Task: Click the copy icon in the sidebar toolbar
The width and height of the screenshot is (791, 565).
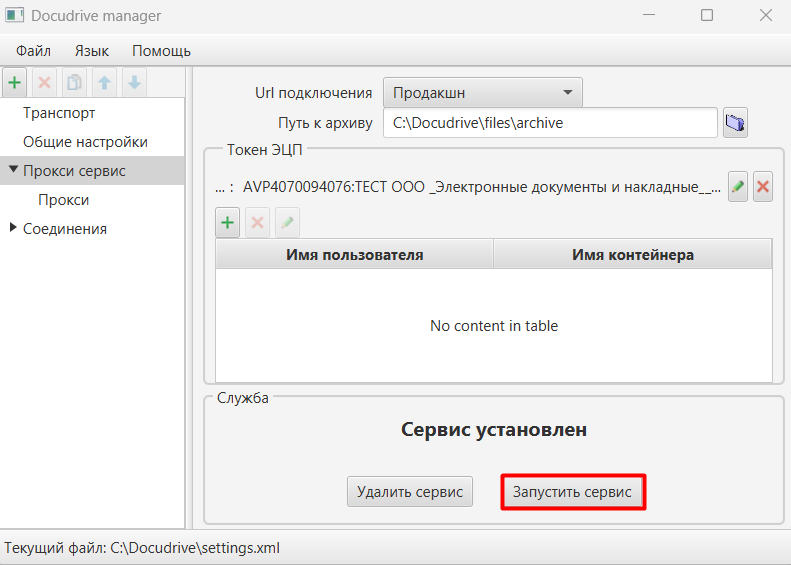Action: 74,82
